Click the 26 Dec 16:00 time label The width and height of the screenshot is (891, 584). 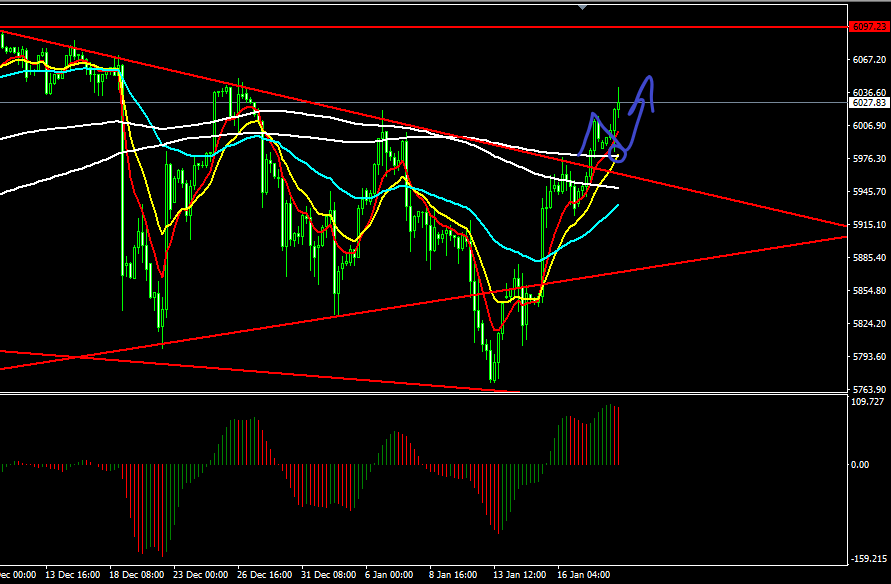coord(264,575)
